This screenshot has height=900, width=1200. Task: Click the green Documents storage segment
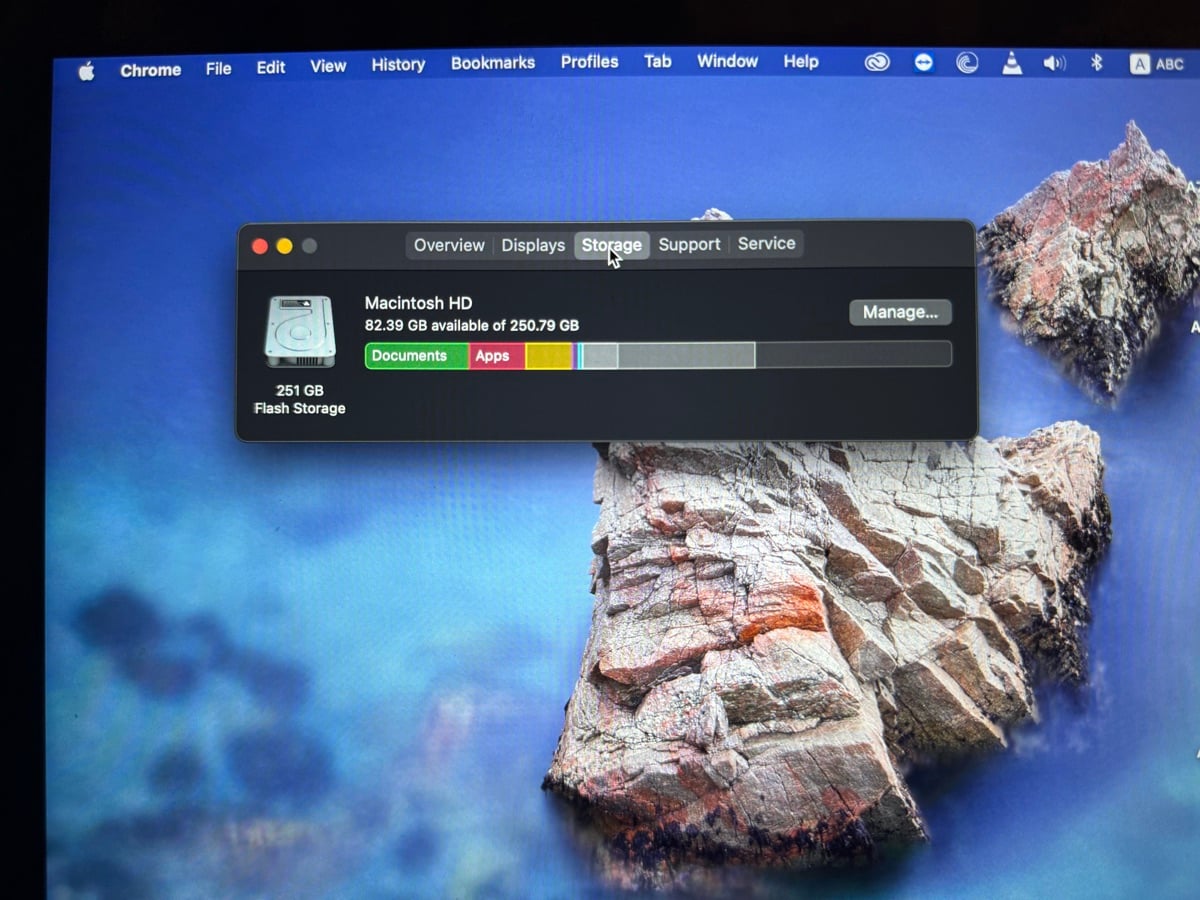[417, 356]
